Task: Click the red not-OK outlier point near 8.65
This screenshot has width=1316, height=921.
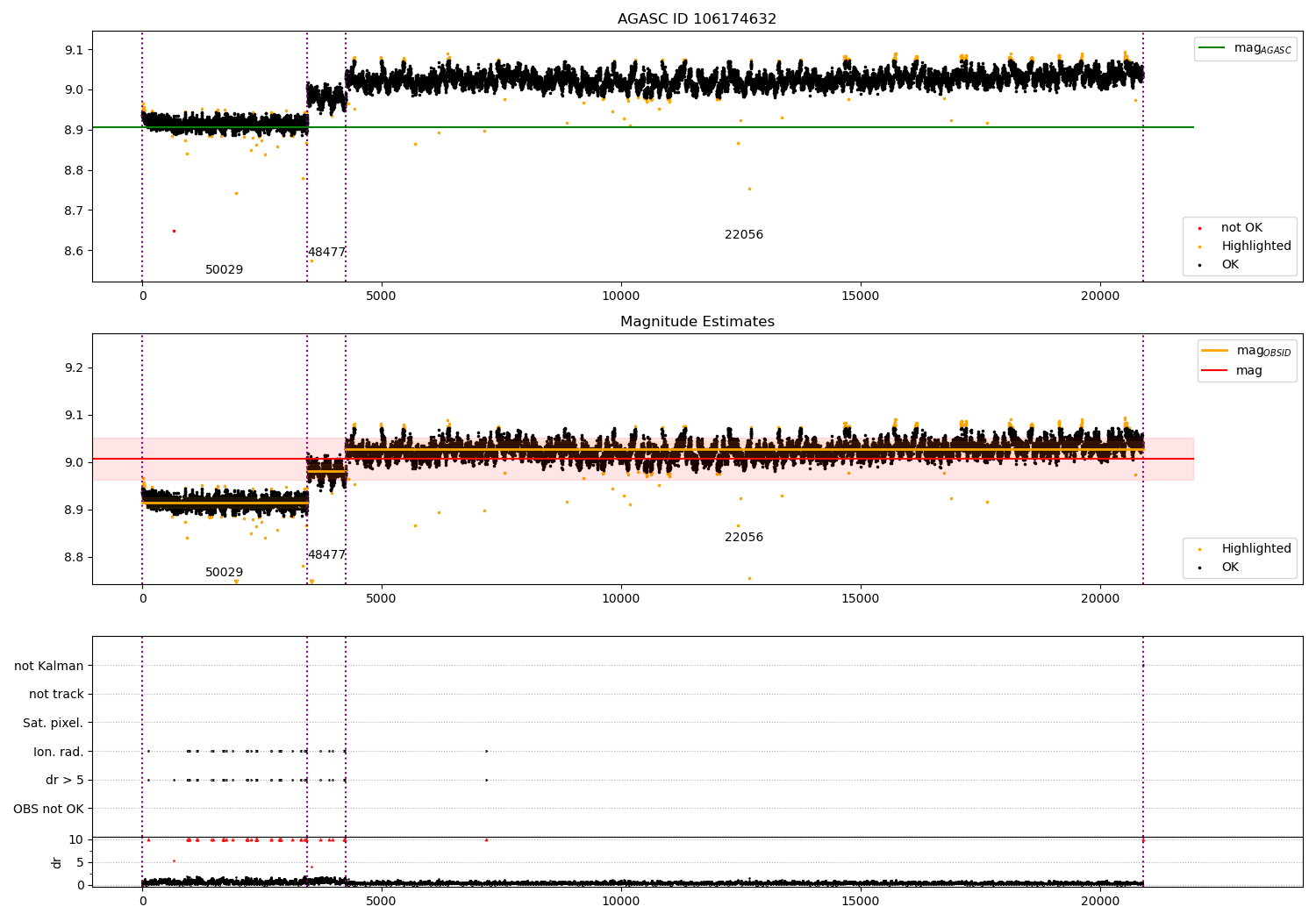Action: [174, 231]
